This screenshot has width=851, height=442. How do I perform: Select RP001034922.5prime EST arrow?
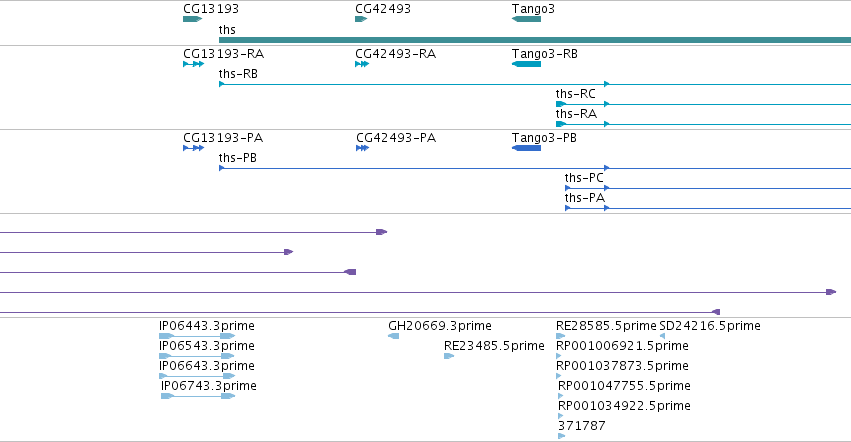[561, 416]
